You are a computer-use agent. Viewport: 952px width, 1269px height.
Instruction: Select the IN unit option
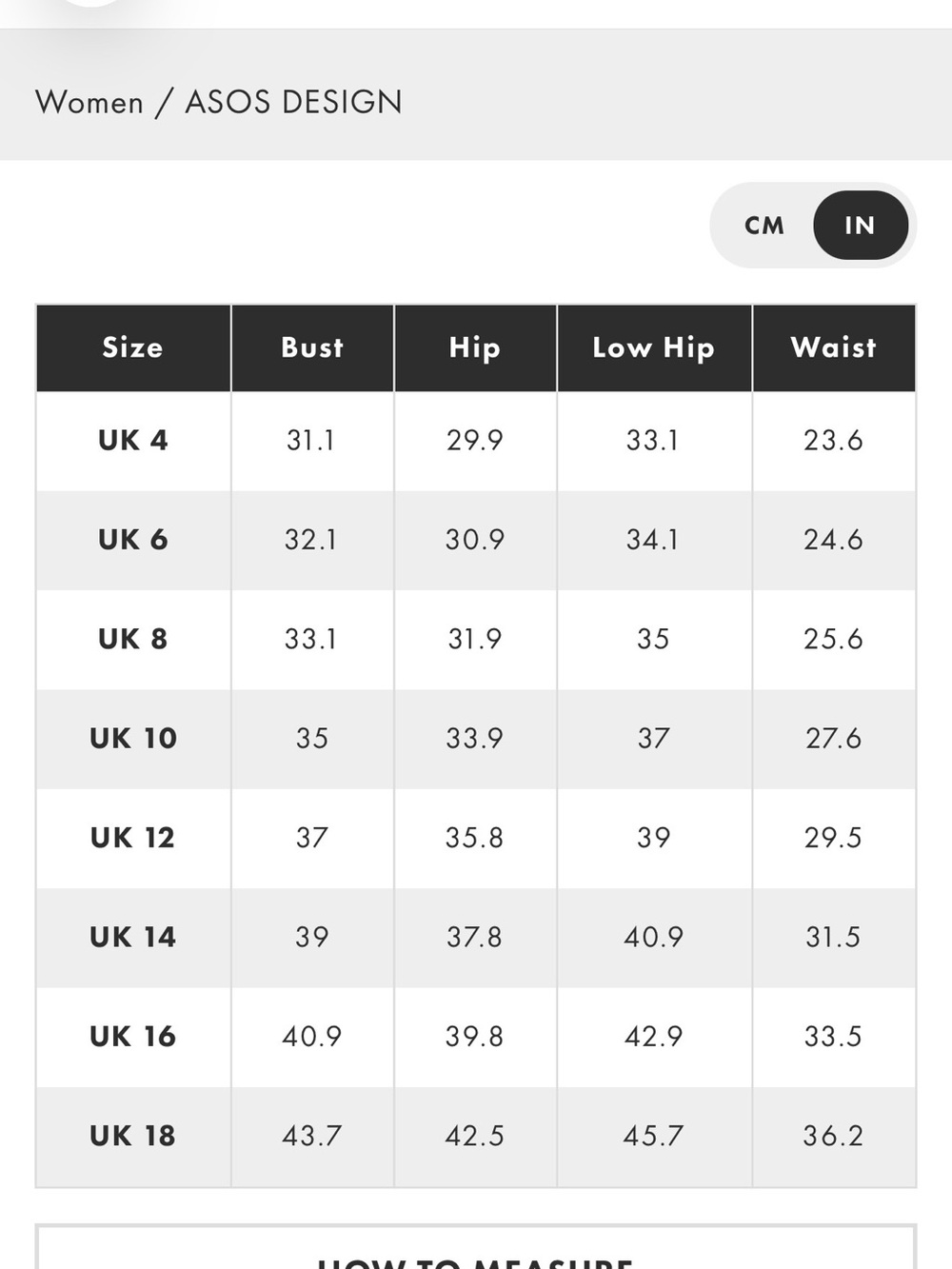pyautogui.click(x=860, y=226)
